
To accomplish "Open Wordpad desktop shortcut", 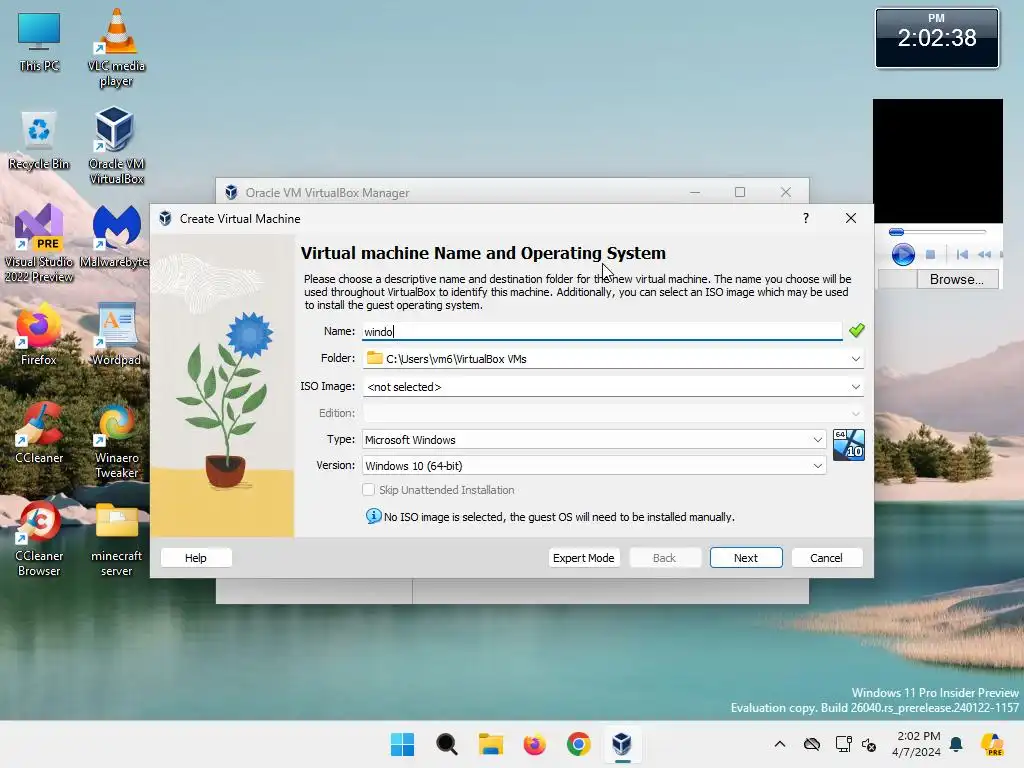I will pyautogui.click(x=116, y=334).
